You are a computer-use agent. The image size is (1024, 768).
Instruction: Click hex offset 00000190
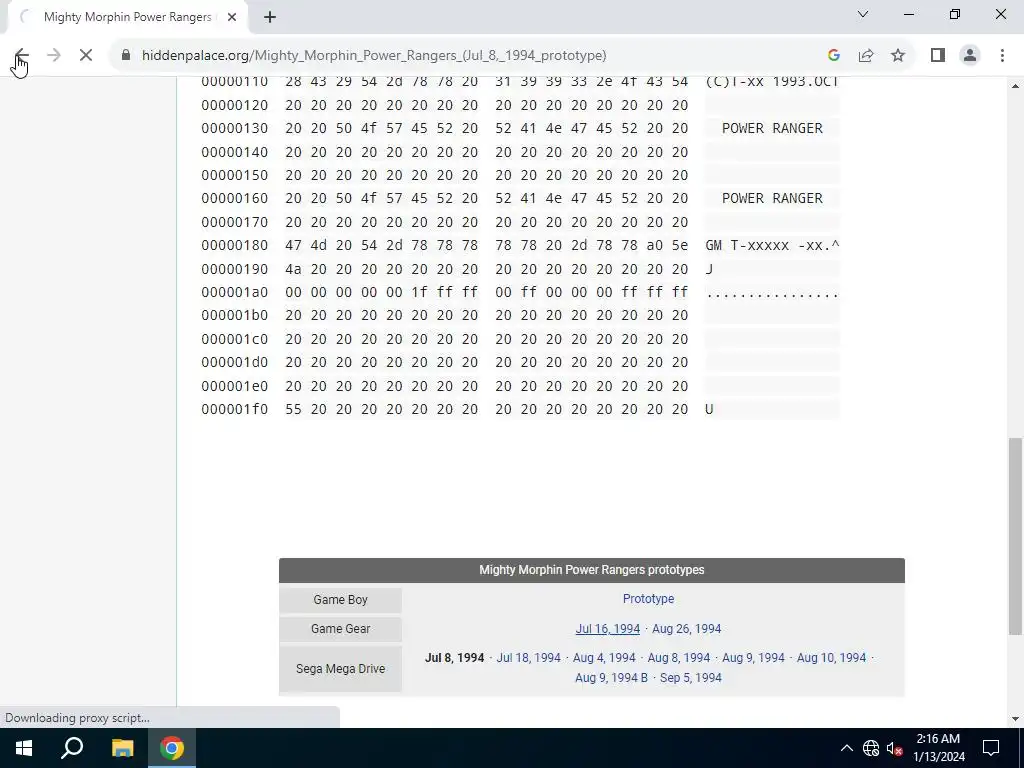(234, 269)
